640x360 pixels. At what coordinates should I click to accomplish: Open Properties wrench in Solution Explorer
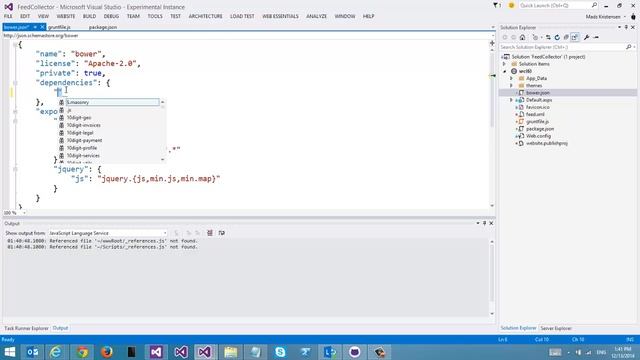[587, 37]
